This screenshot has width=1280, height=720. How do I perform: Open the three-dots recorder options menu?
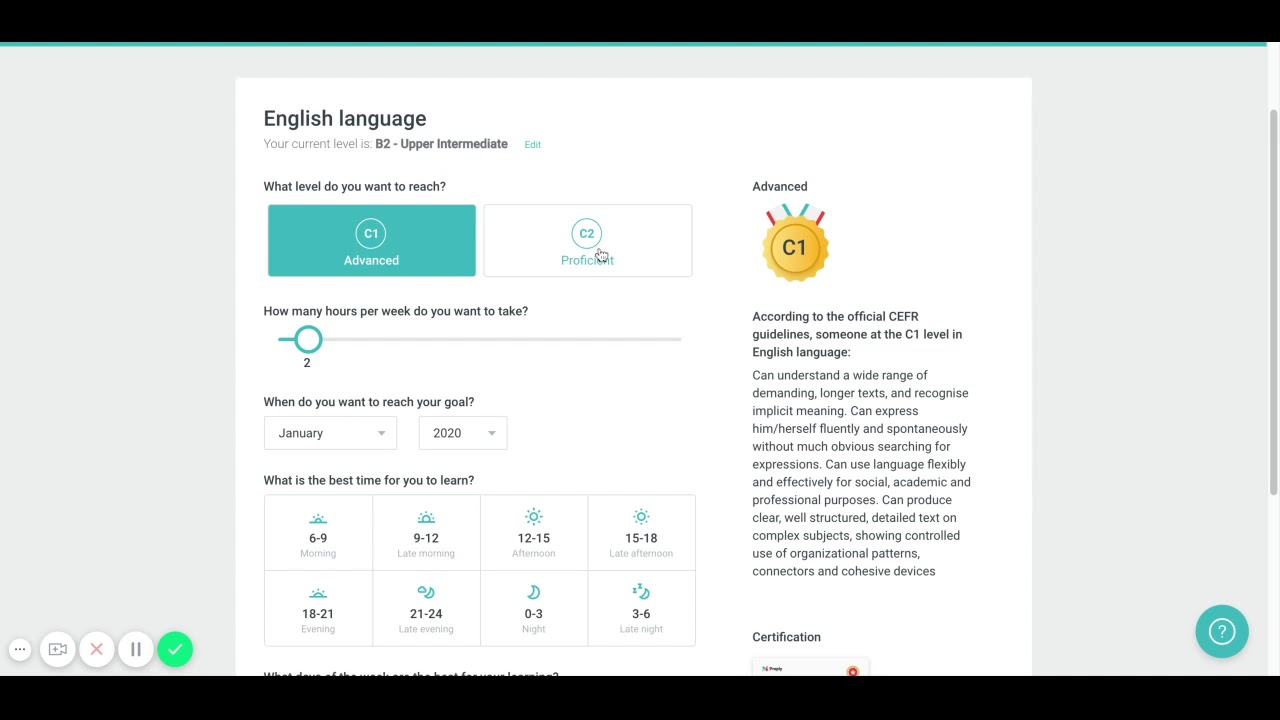pyautogui.click(x=20, y=650)
